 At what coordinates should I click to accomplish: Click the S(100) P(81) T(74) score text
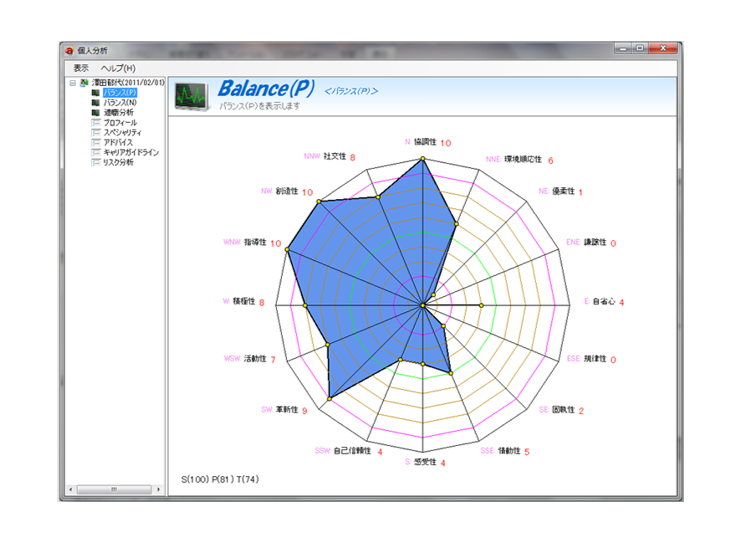tap(220, 480)
